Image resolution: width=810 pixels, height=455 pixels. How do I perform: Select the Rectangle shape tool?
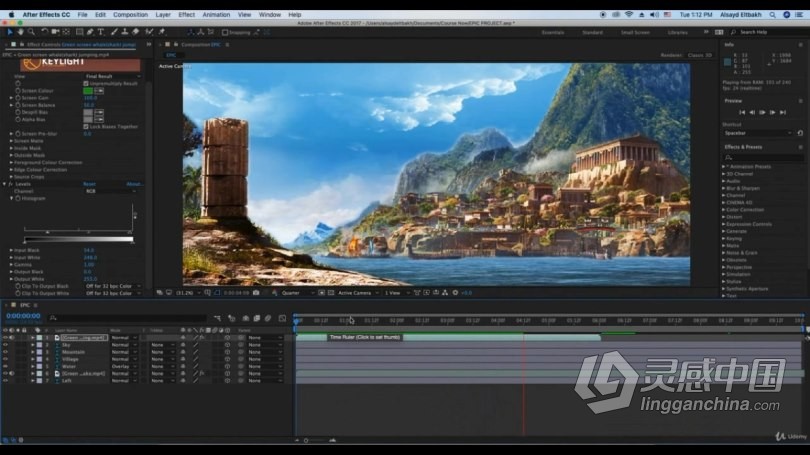[80, 32]
